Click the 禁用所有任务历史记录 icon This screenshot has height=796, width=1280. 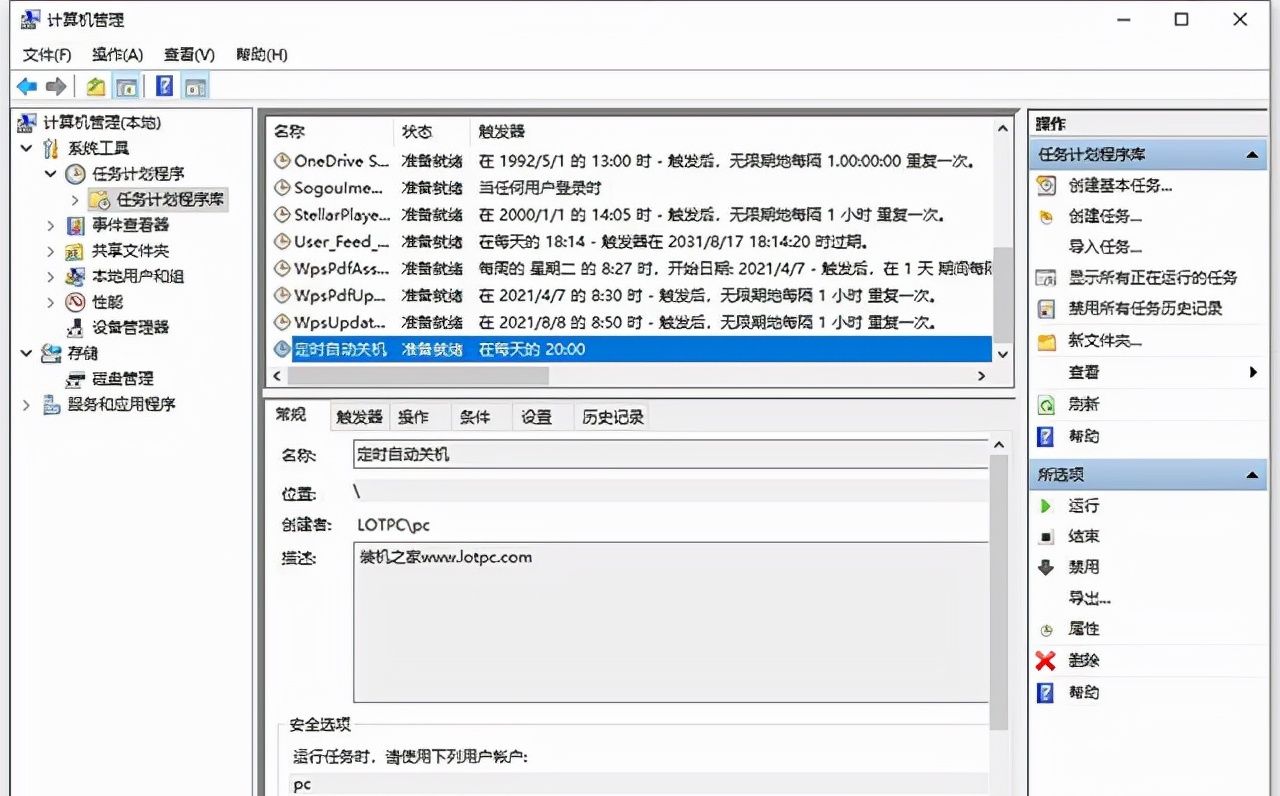pyautogui.click(x=1046, y=309)
